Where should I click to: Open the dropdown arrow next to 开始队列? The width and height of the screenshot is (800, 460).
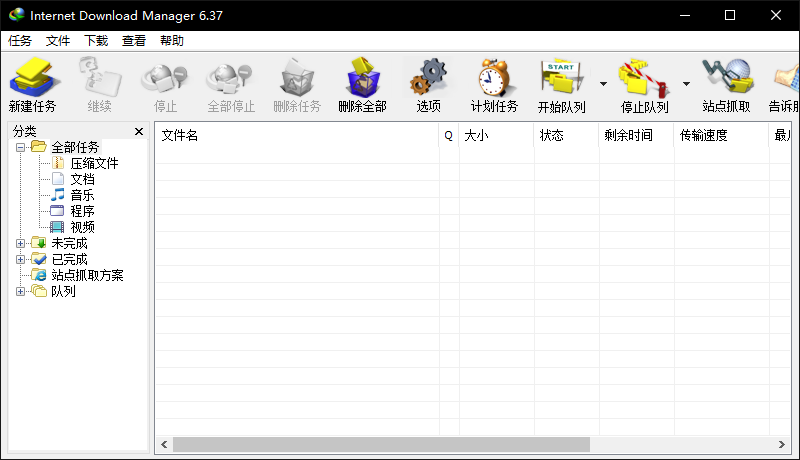point(604,84)
